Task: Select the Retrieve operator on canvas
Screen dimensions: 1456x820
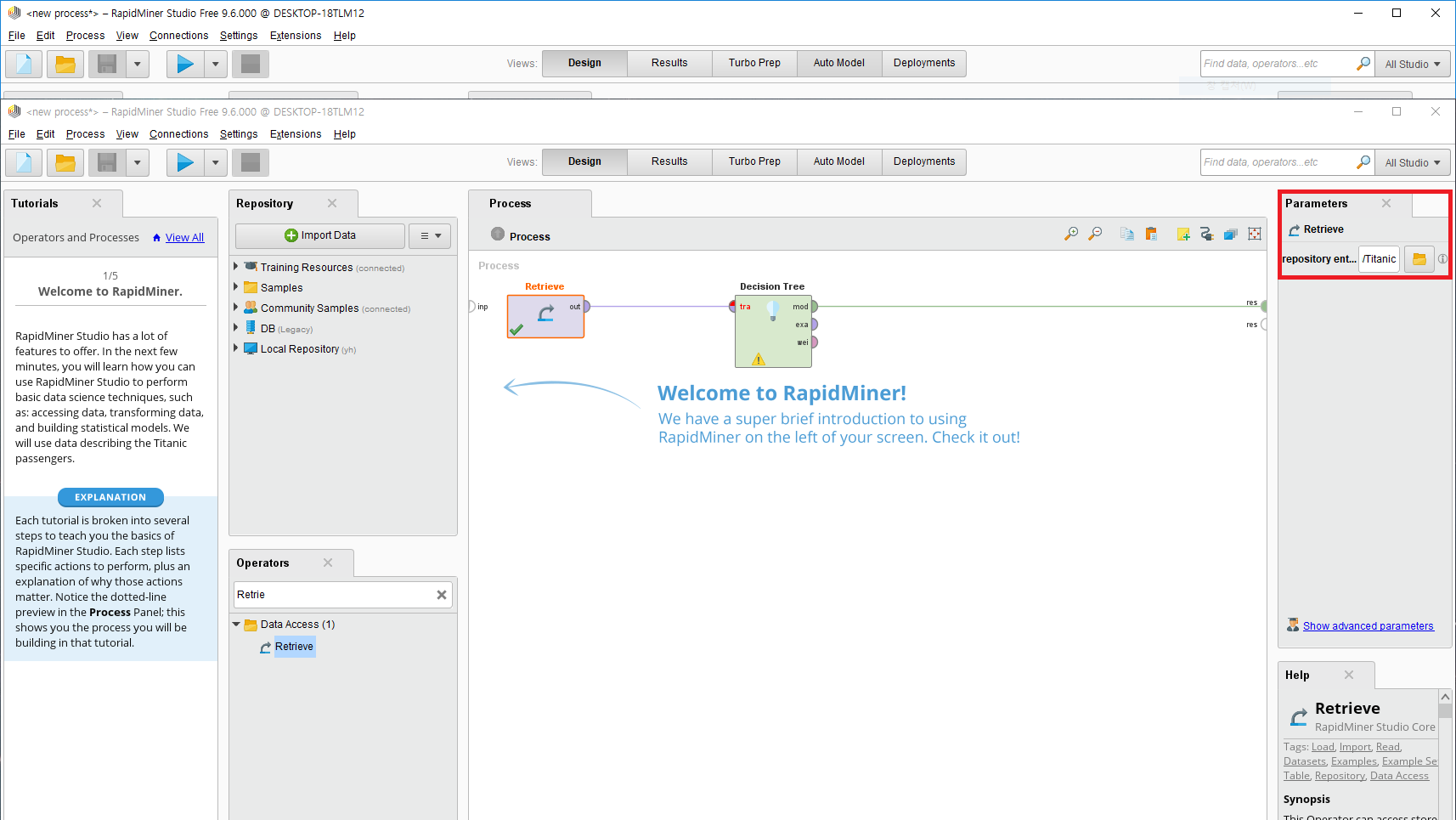Action: (x=545, y=315)
